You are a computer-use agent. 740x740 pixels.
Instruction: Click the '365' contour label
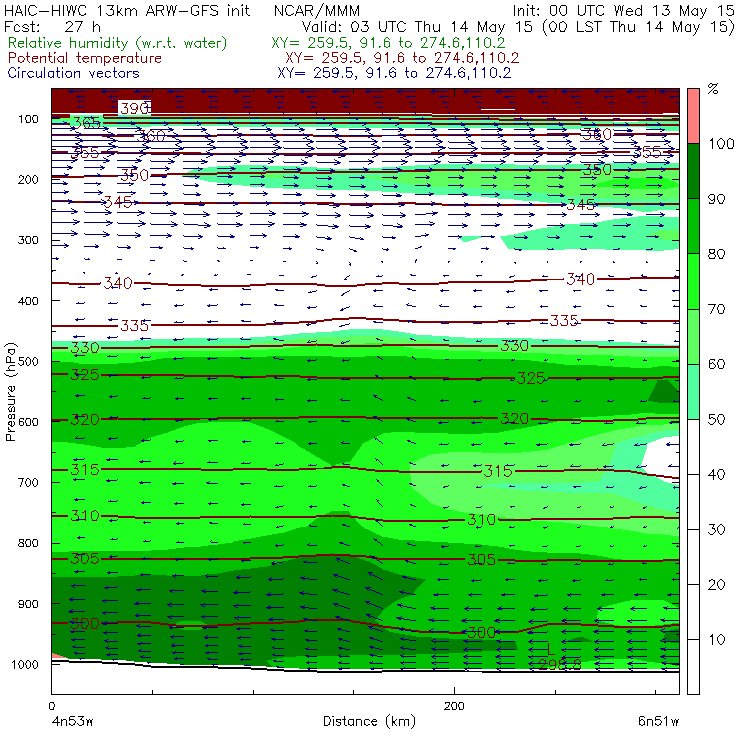point(87,123)
